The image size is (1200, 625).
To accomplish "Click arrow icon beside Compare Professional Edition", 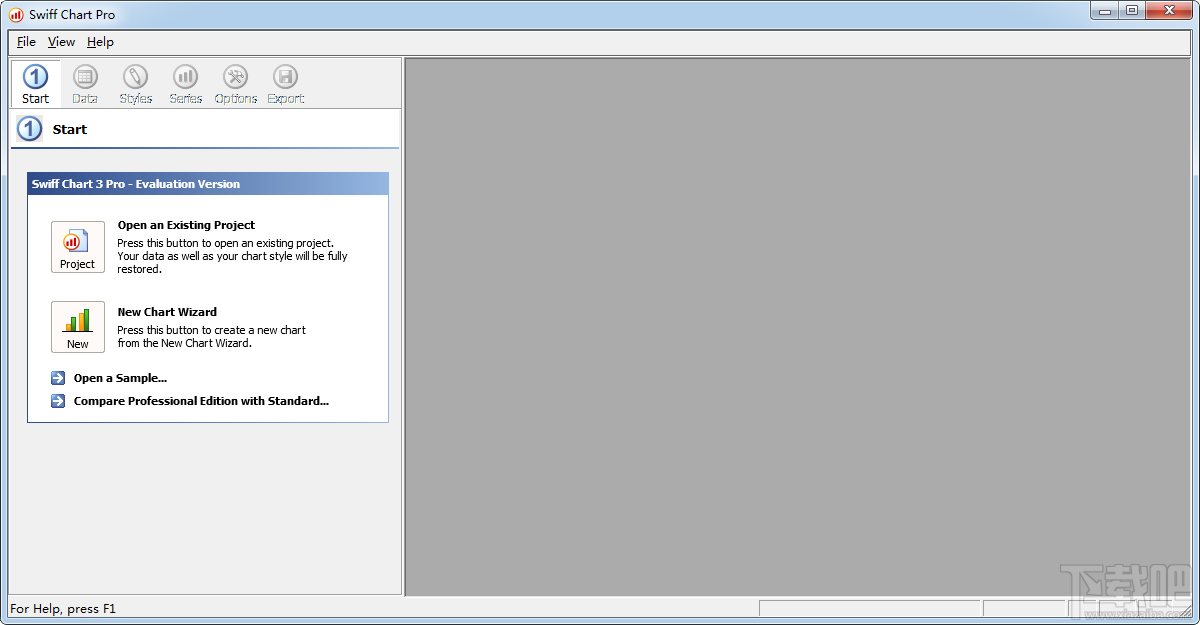I will click(58, 401).
